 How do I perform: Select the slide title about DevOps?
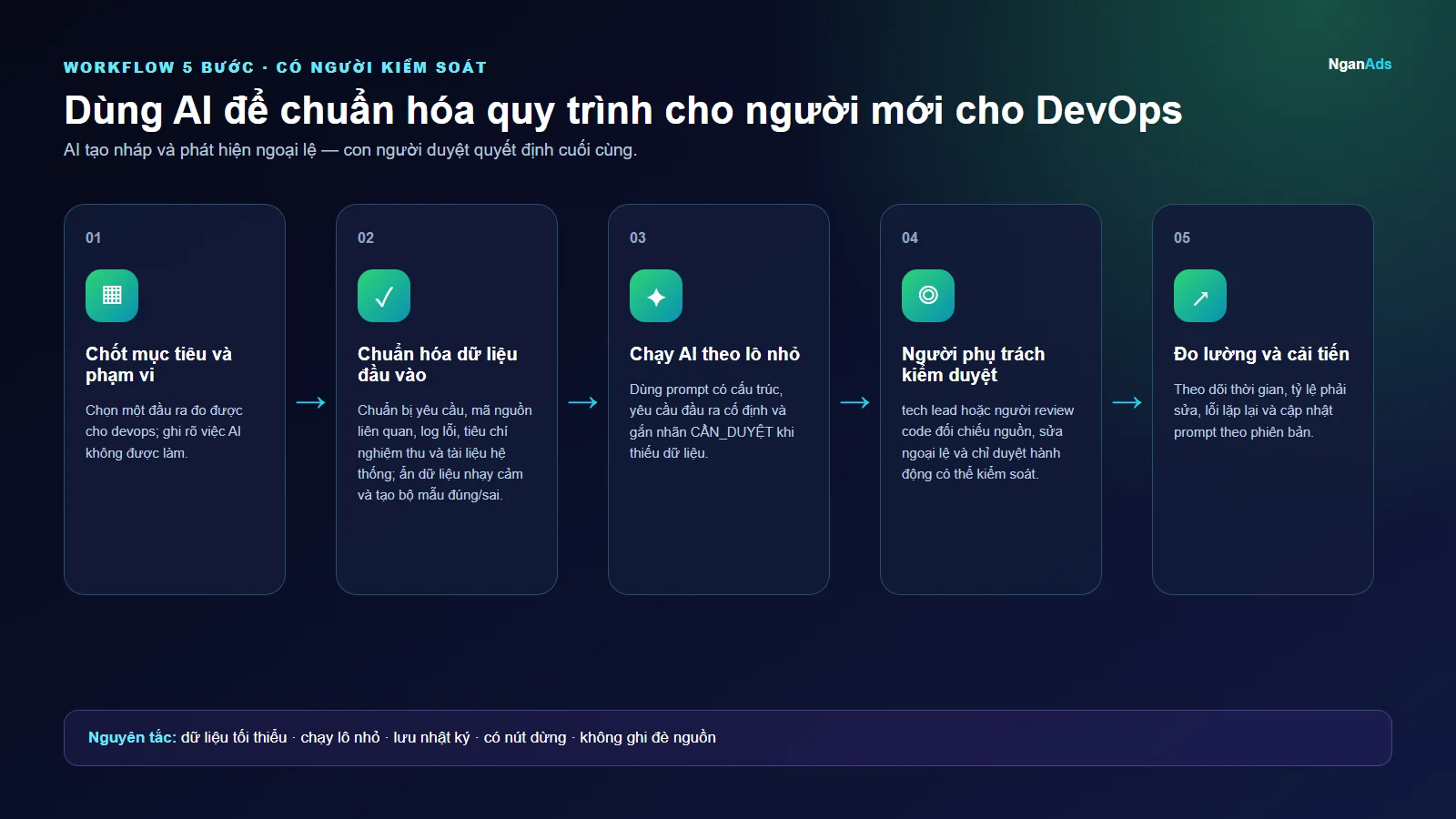622,111
